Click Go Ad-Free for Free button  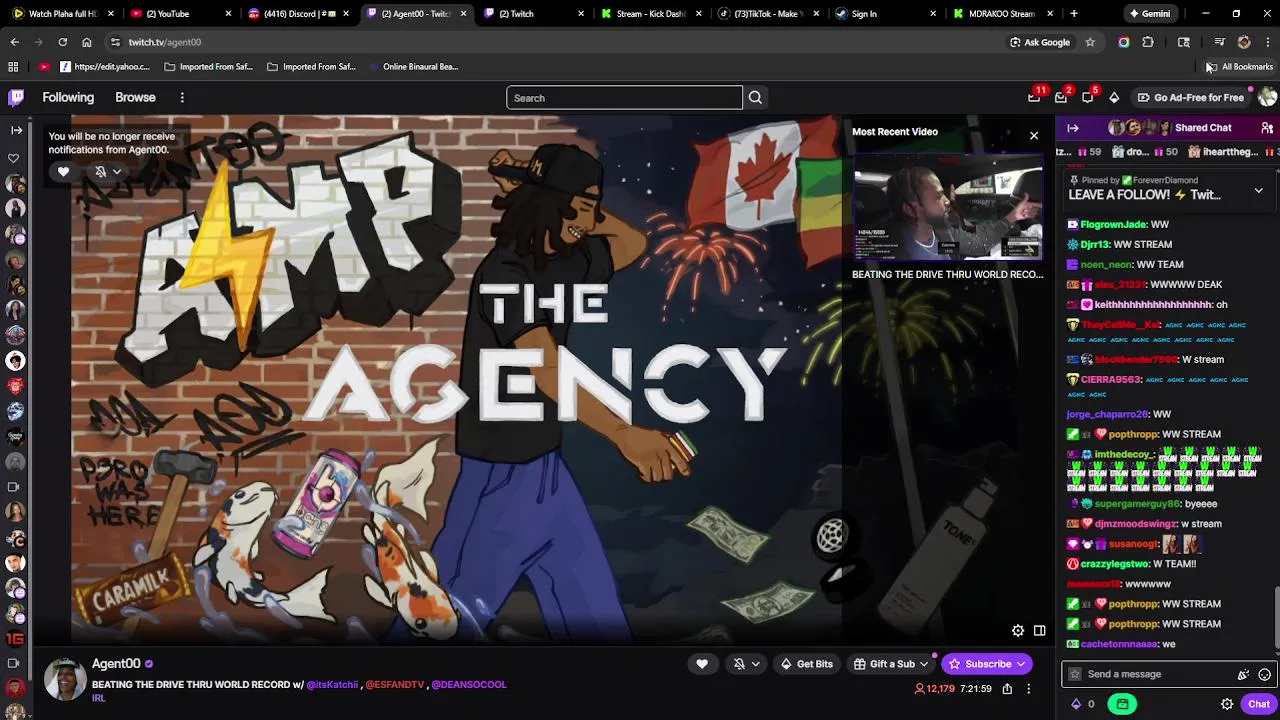tap(1190, 97)
